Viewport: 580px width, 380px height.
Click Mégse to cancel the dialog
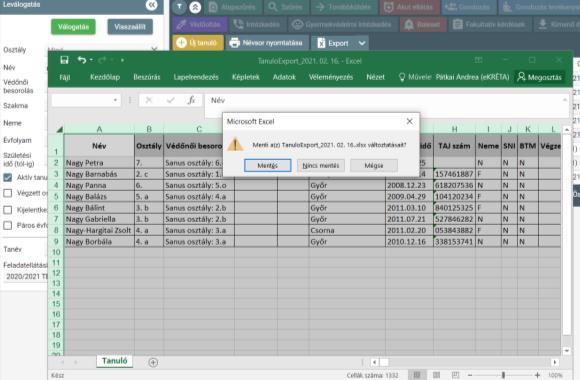click(374, 165)
